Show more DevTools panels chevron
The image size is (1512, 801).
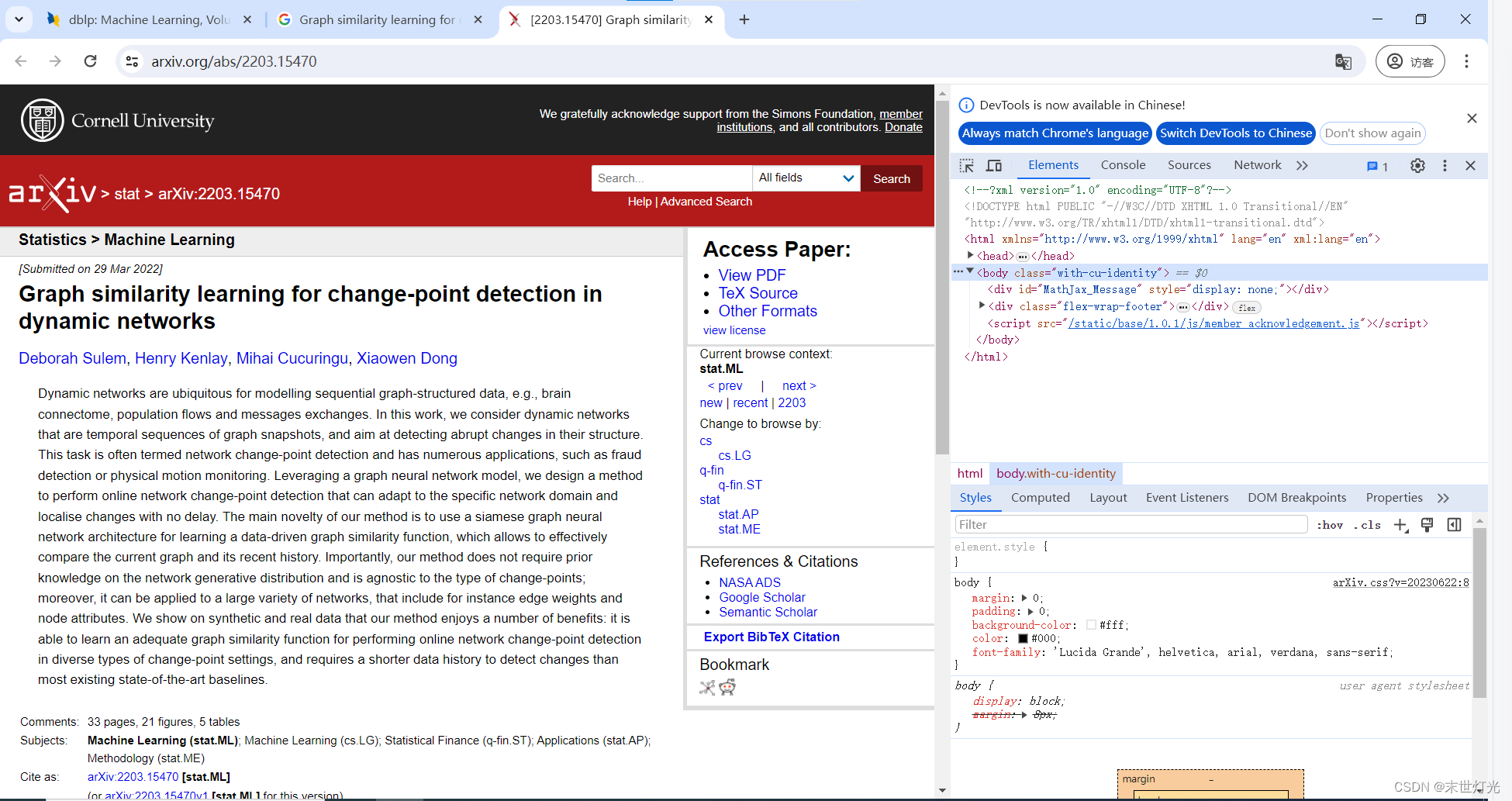pyautogui.click(x=1302, y=165)
